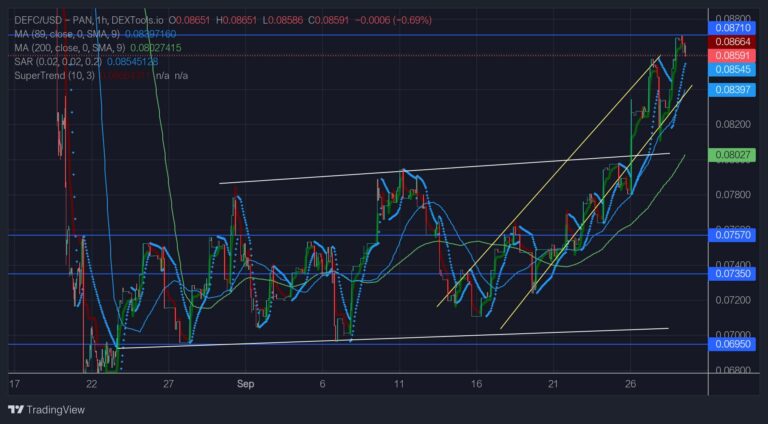Click the 0.08200 price axis tick
This screenshot has width=768, height=424.
[x=733, y=124]
